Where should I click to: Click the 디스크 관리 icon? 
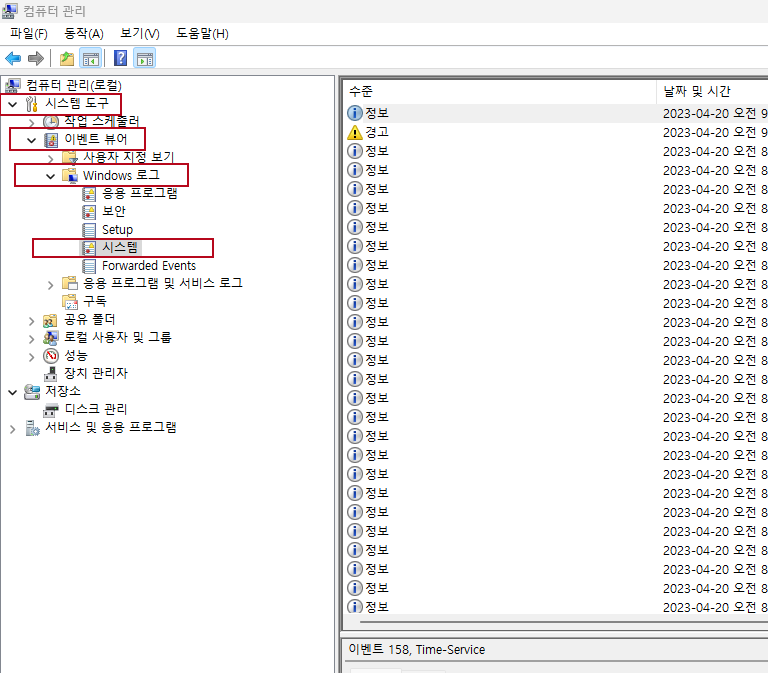click(50, 410)
